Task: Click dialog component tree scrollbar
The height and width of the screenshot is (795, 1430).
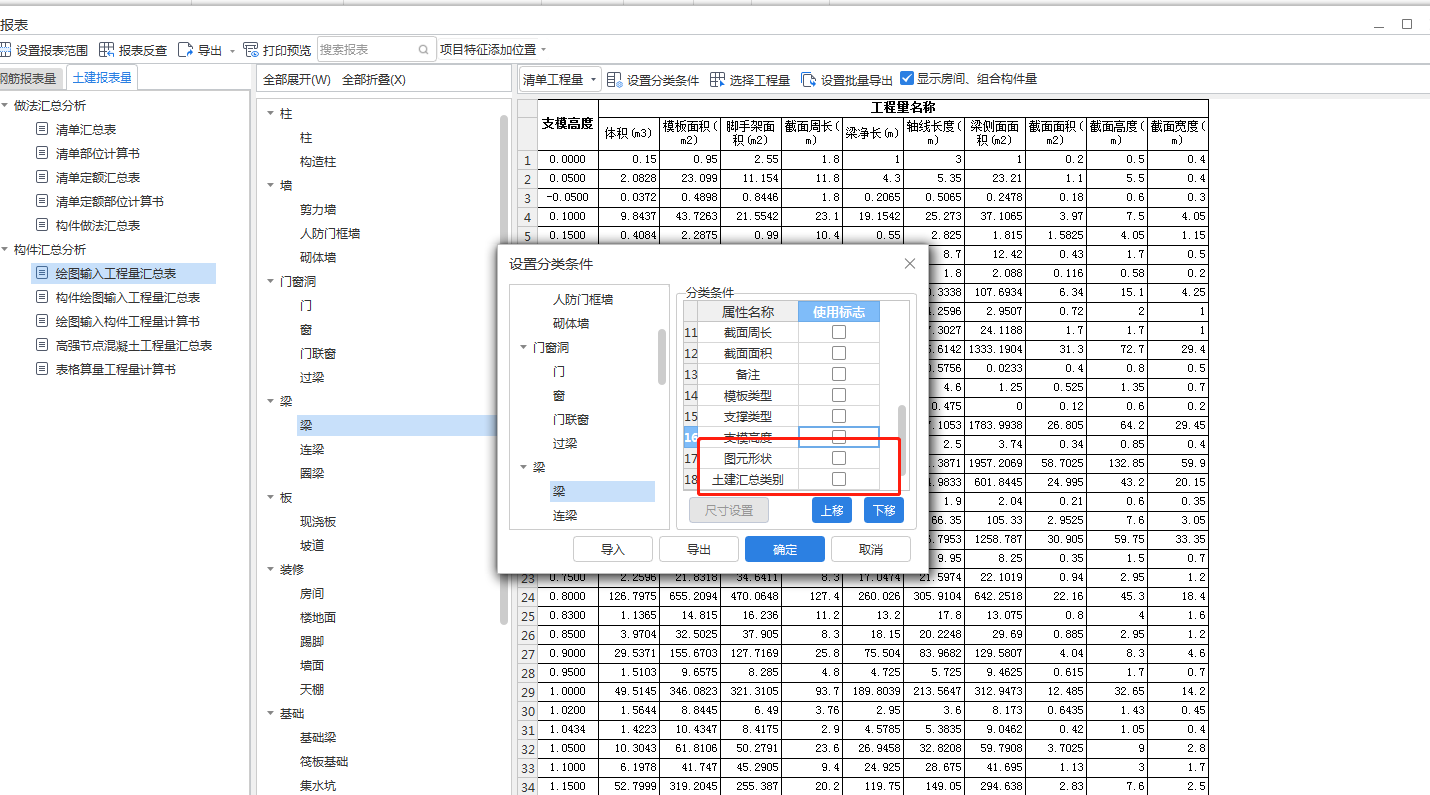Action: (662, 357)
